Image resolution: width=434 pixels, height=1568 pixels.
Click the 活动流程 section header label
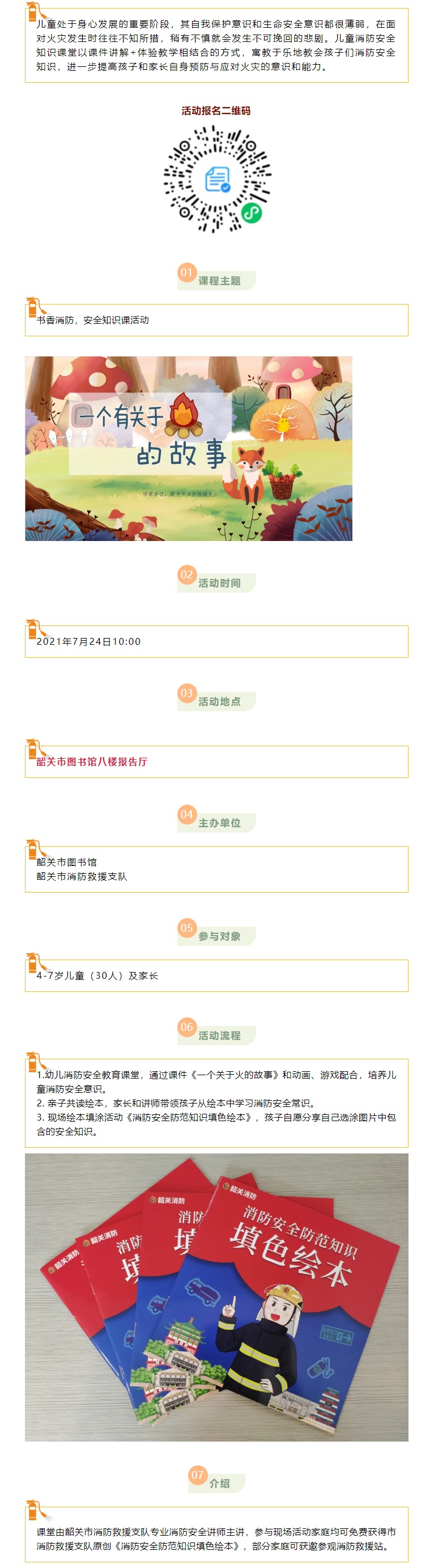point(219,1036)
